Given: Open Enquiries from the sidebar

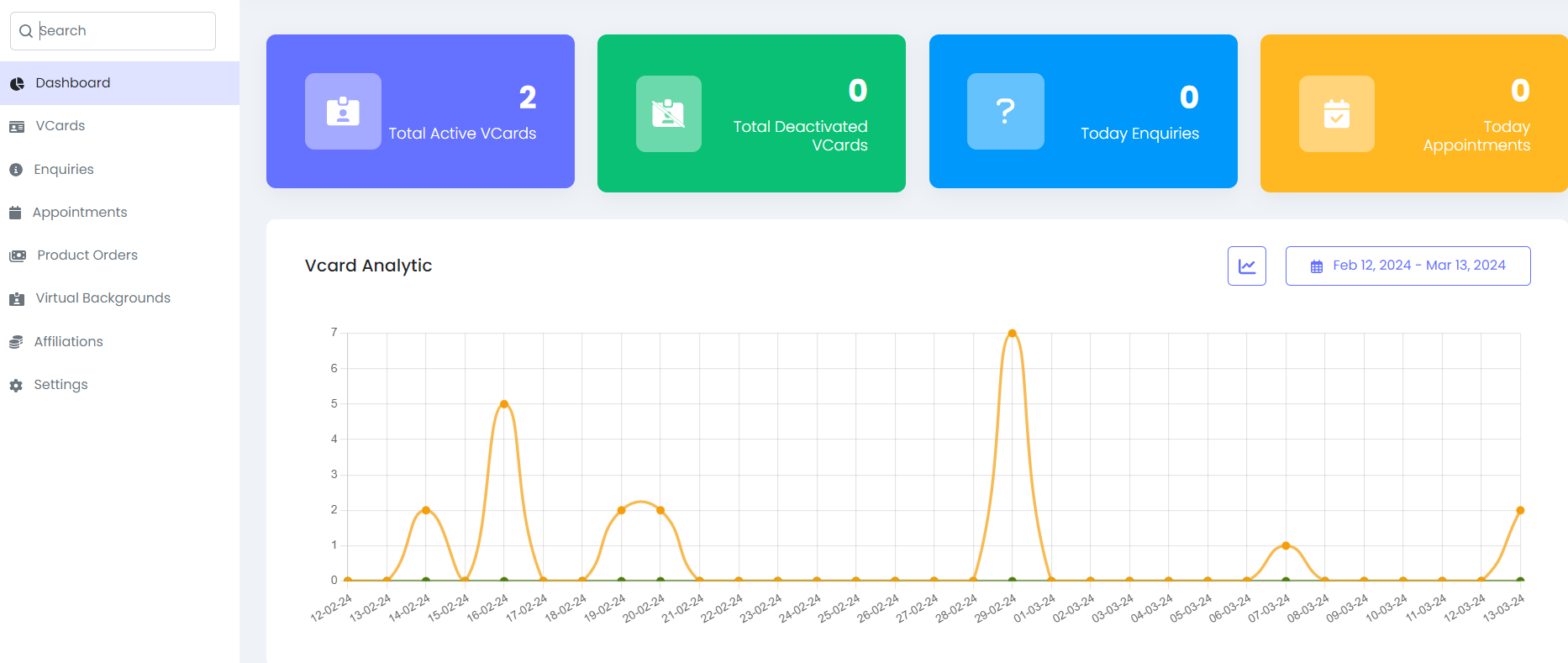Looking at the screenshot, I should coord(63,170).
